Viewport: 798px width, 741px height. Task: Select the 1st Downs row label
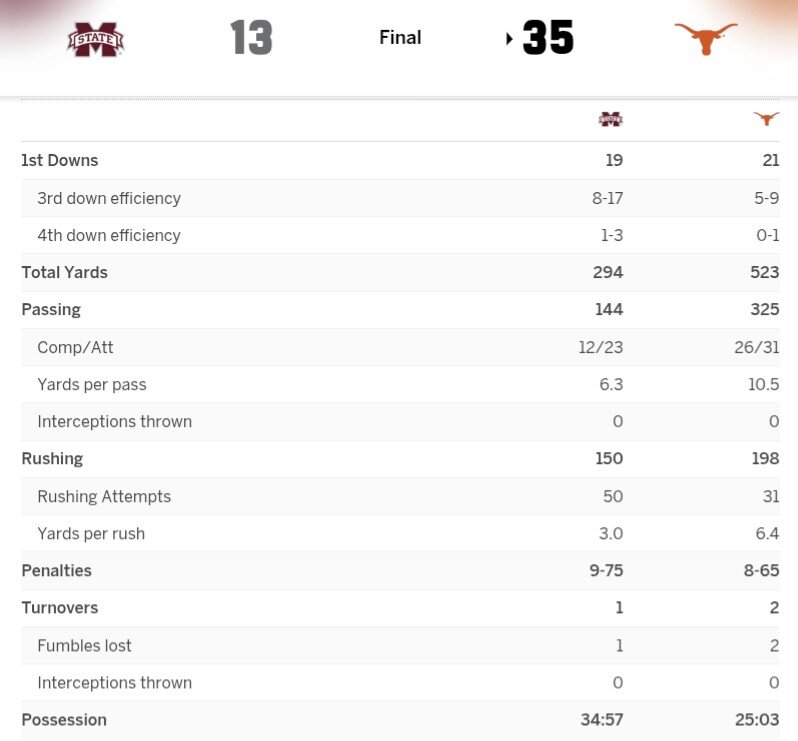click(60, 160)
